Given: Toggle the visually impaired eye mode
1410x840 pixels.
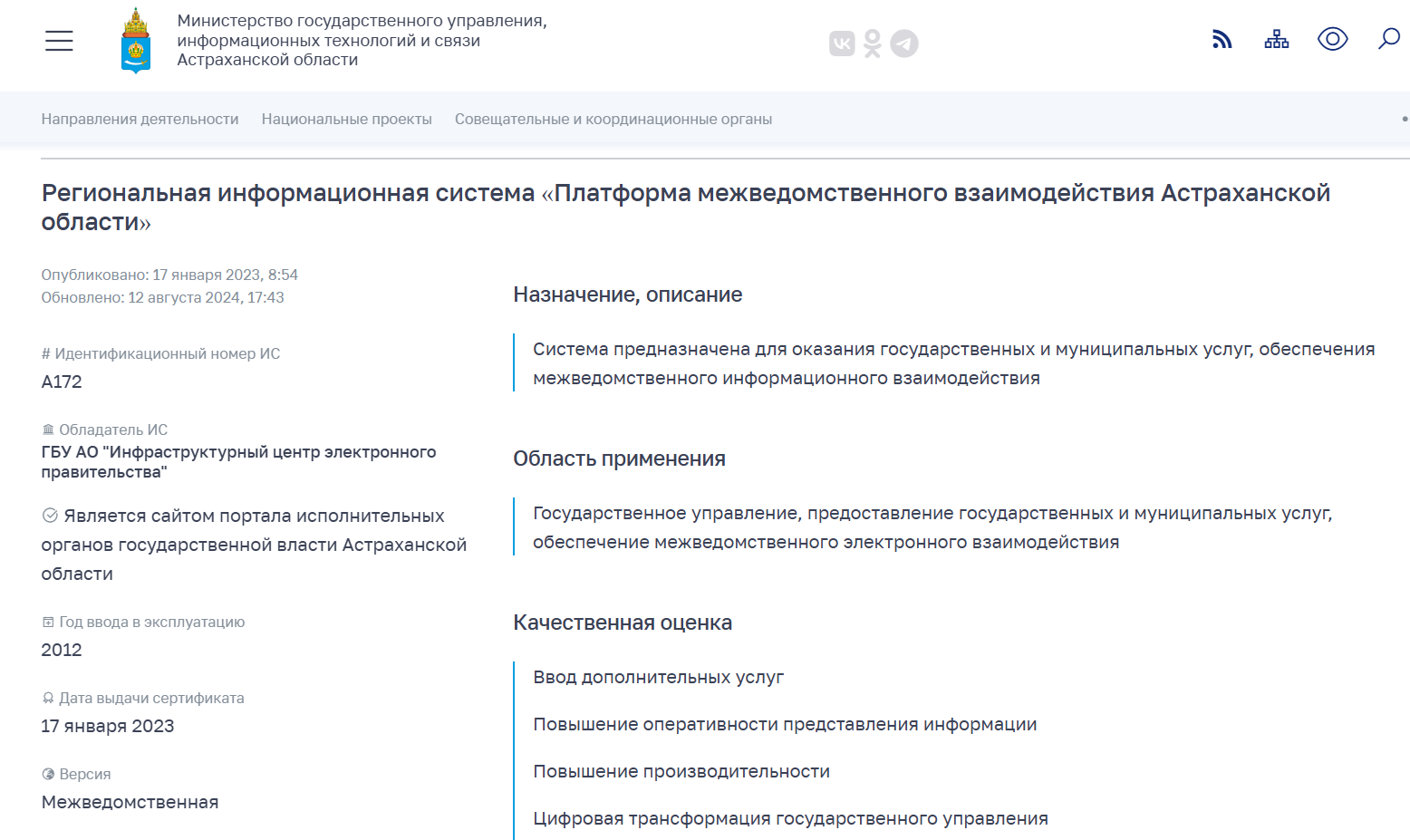Looking at the screenshot, I should 1332,39.
